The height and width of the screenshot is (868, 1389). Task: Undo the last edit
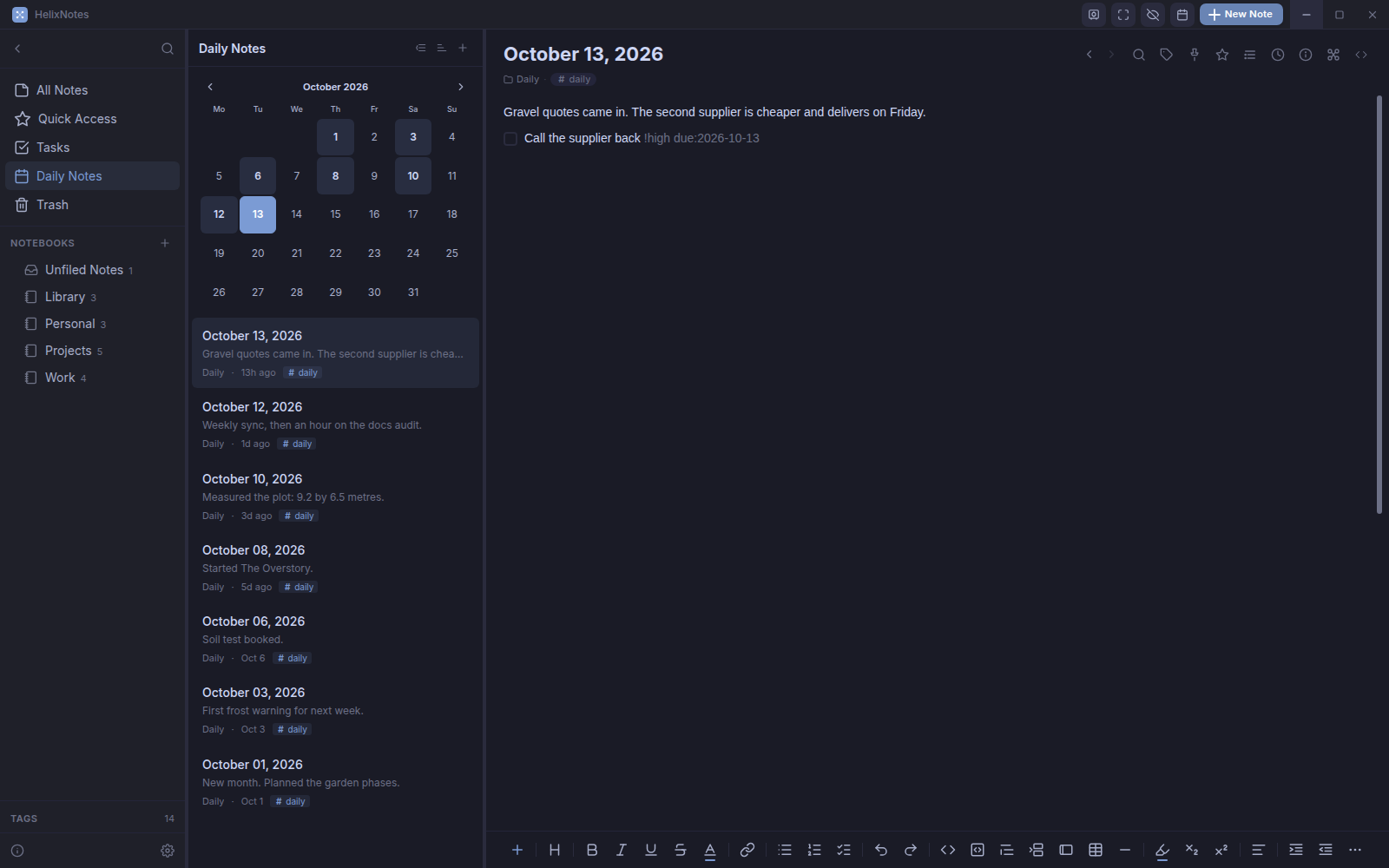coord(881,850)
